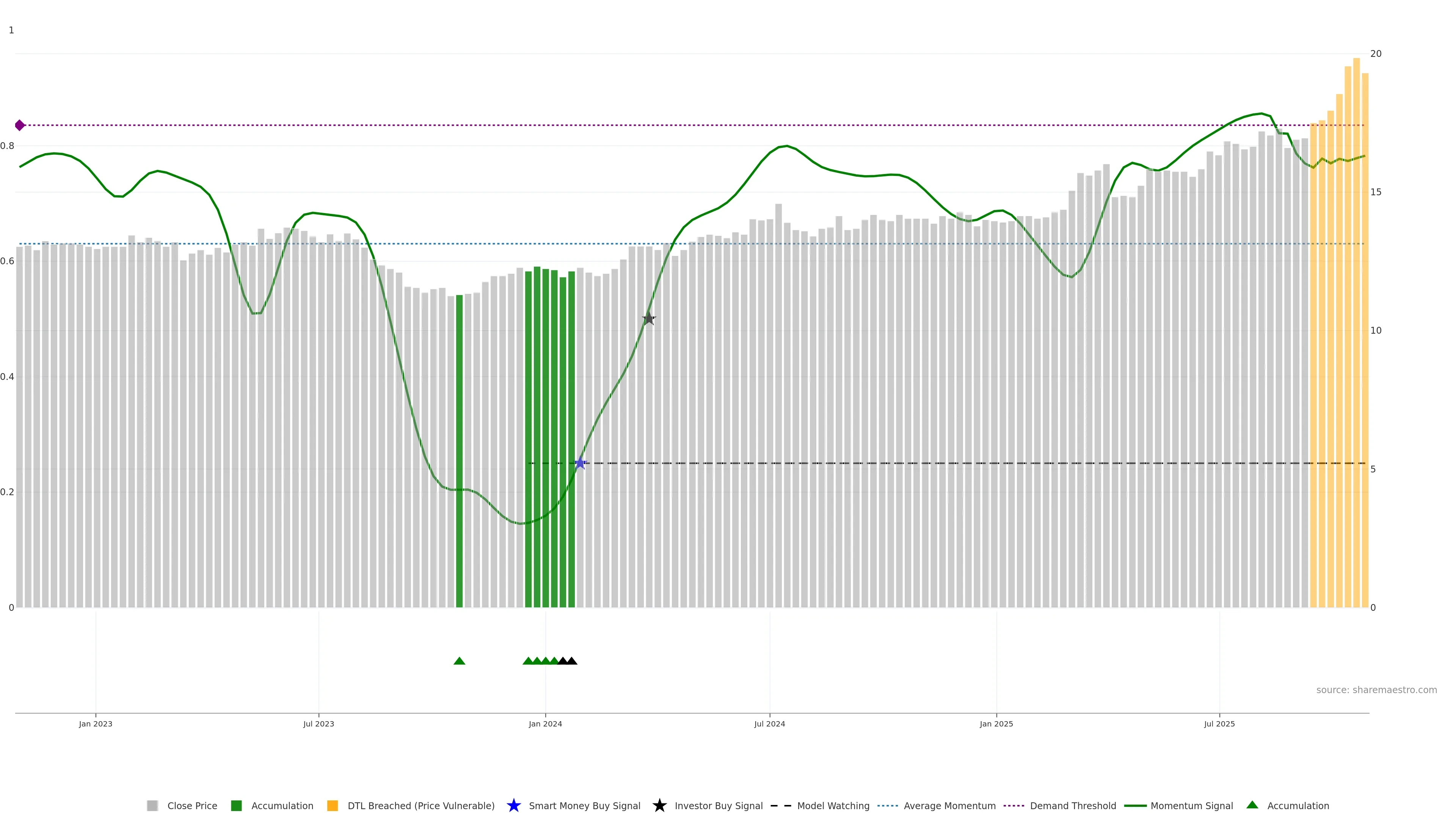
Task: Click the black star icon in legend
Action: click(659, 805)
